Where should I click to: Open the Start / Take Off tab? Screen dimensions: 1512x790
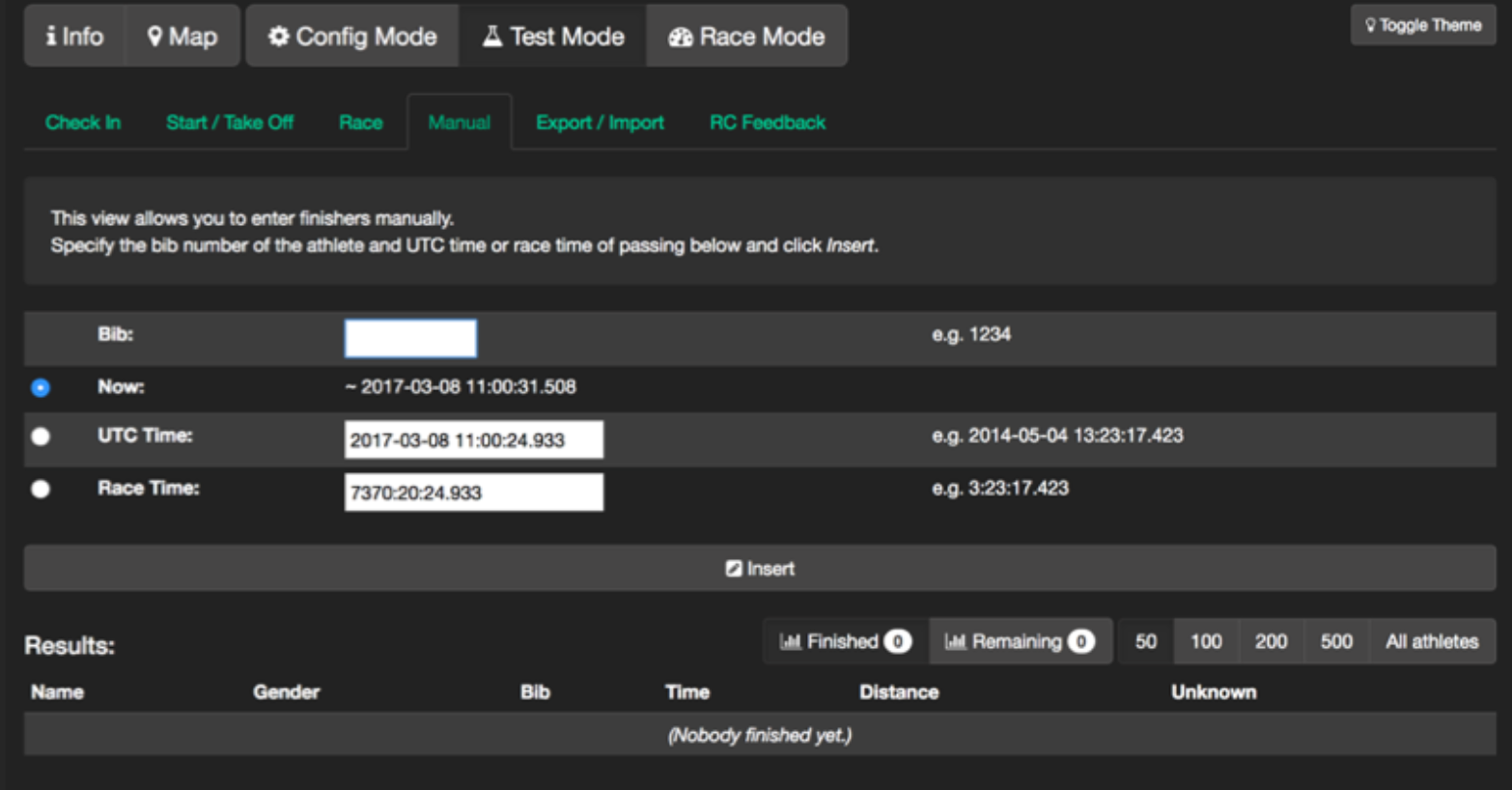(230, 123)
